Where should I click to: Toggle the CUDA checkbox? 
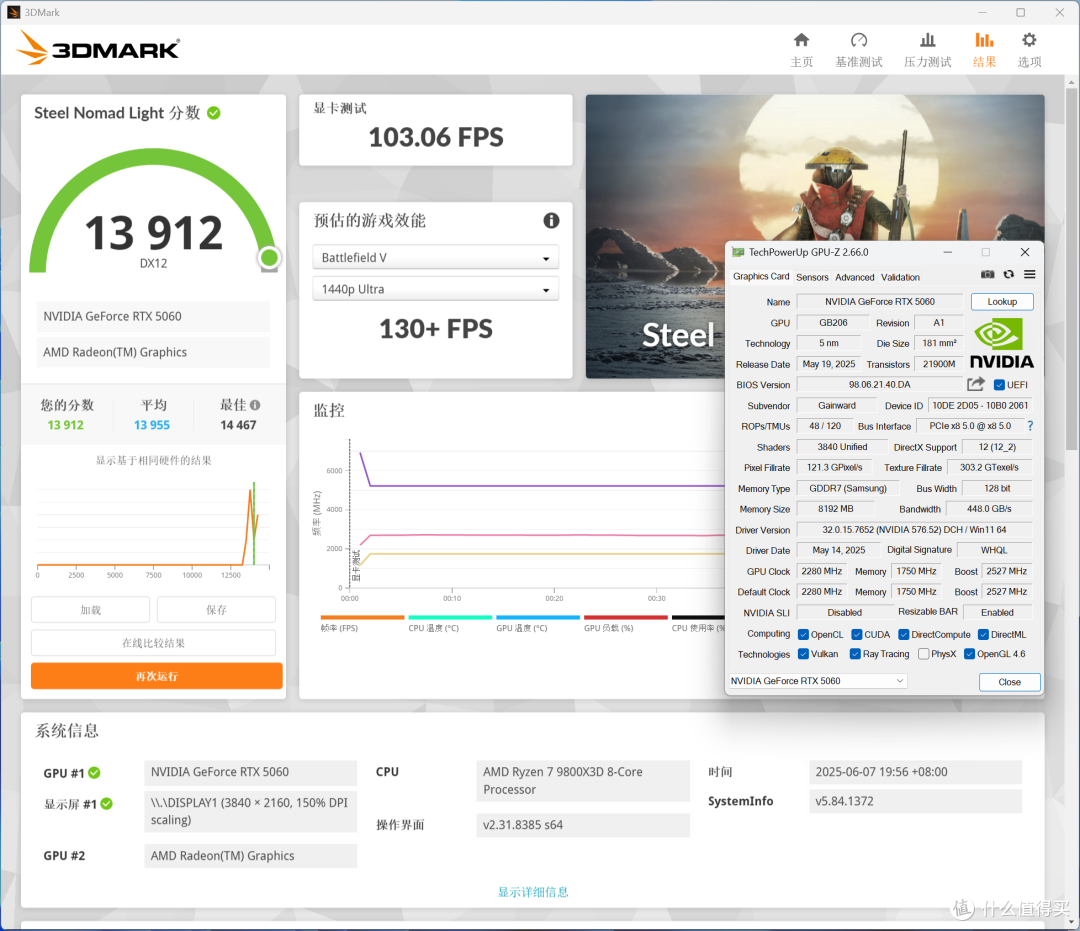tap(857, 634)
